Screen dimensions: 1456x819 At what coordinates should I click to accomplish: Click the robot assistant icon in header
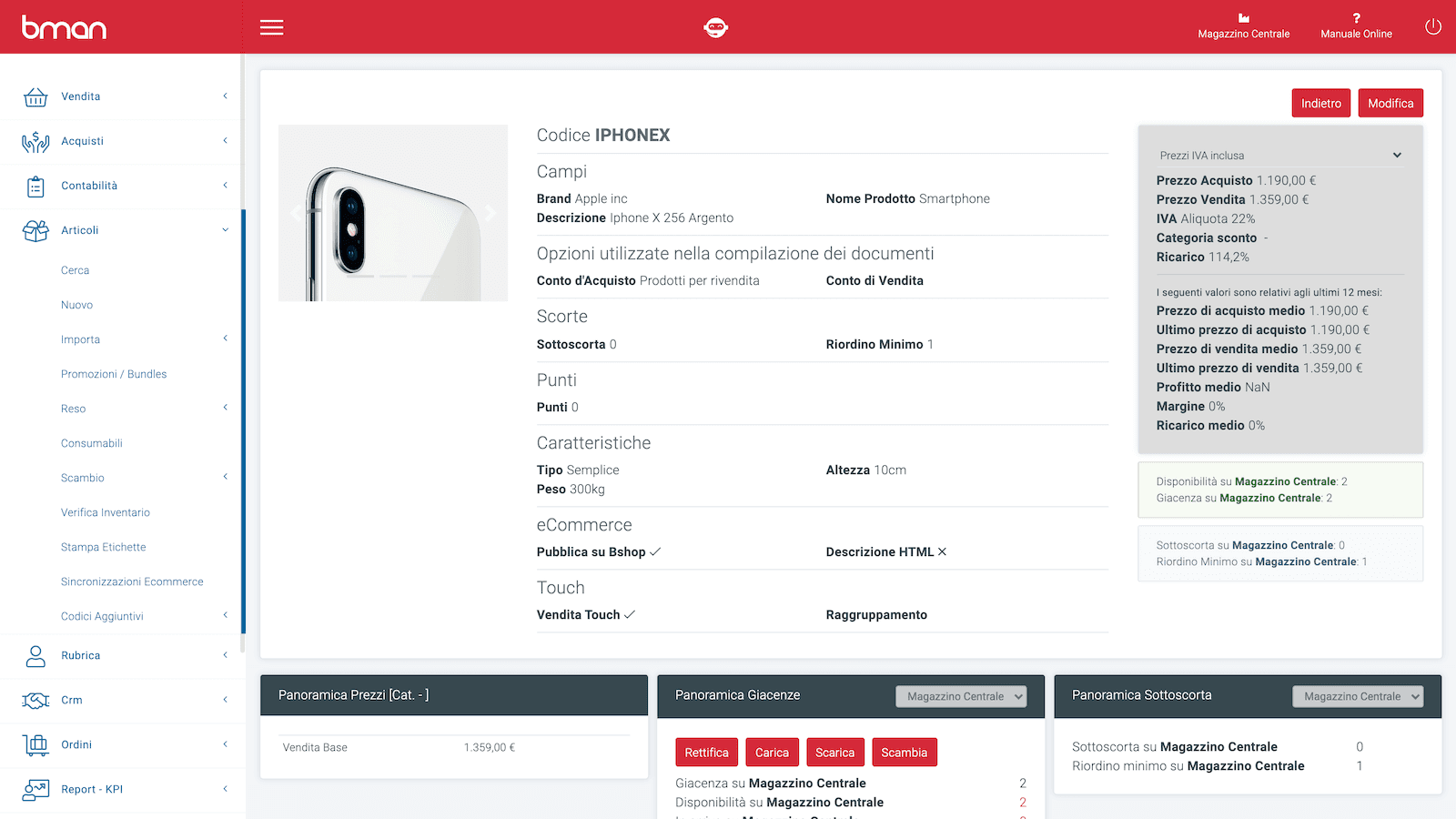point(716,27)
